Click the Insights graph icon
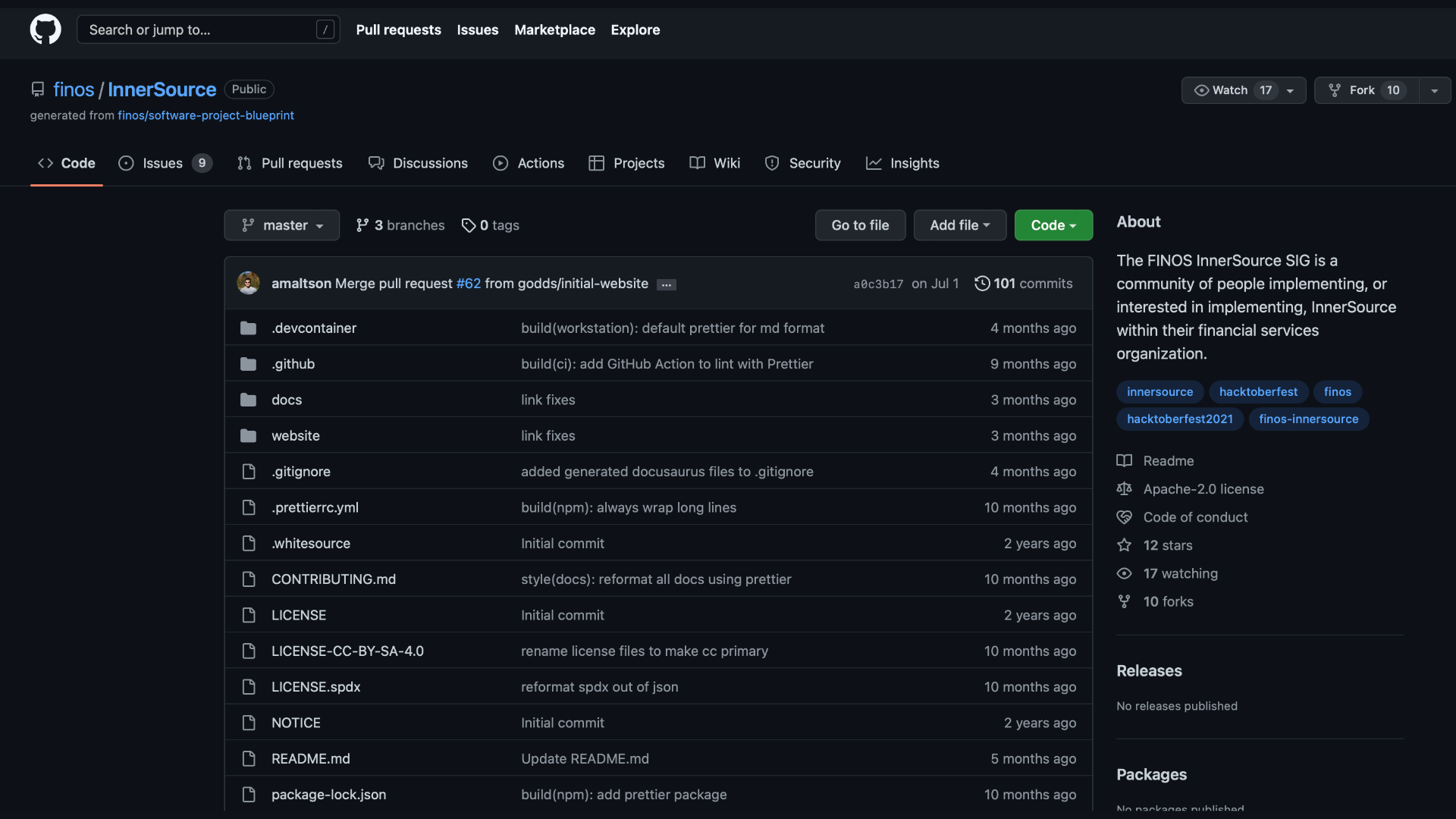The image size is (1456, 819). point(874,163)
